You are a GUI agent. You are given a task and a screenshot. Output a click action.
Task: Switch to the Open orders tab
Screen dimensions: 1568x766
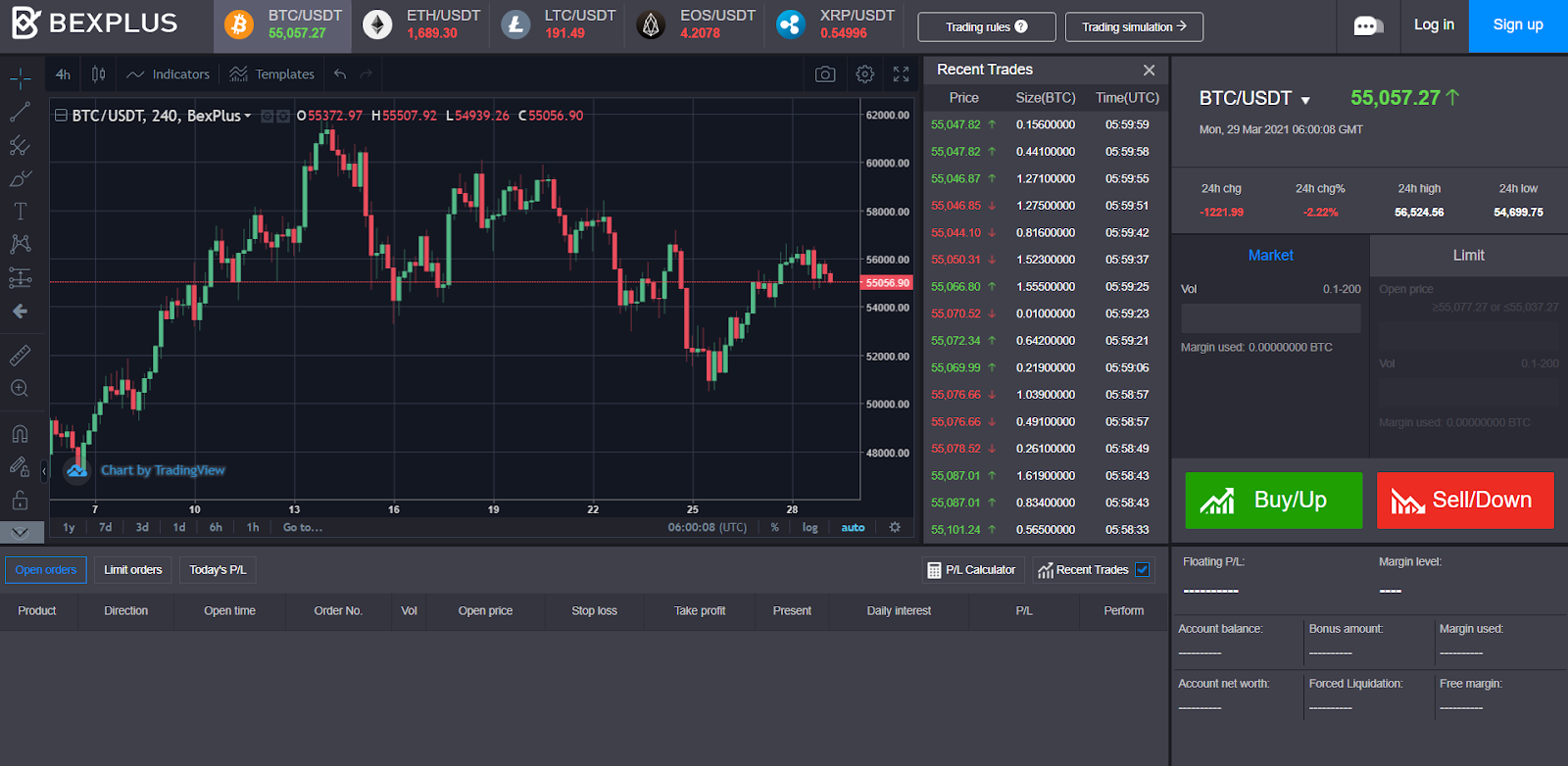click(46, 570)
